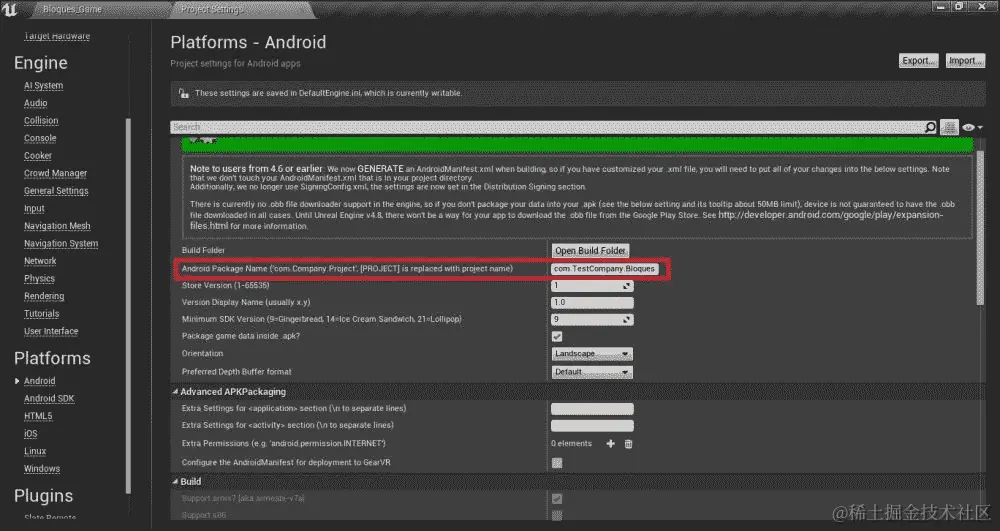Toggle 'Package game data inside .apk' checkbox
The width and height of the screenshot is (1000, 531).
pyautogui.click(x=557, y=337)
